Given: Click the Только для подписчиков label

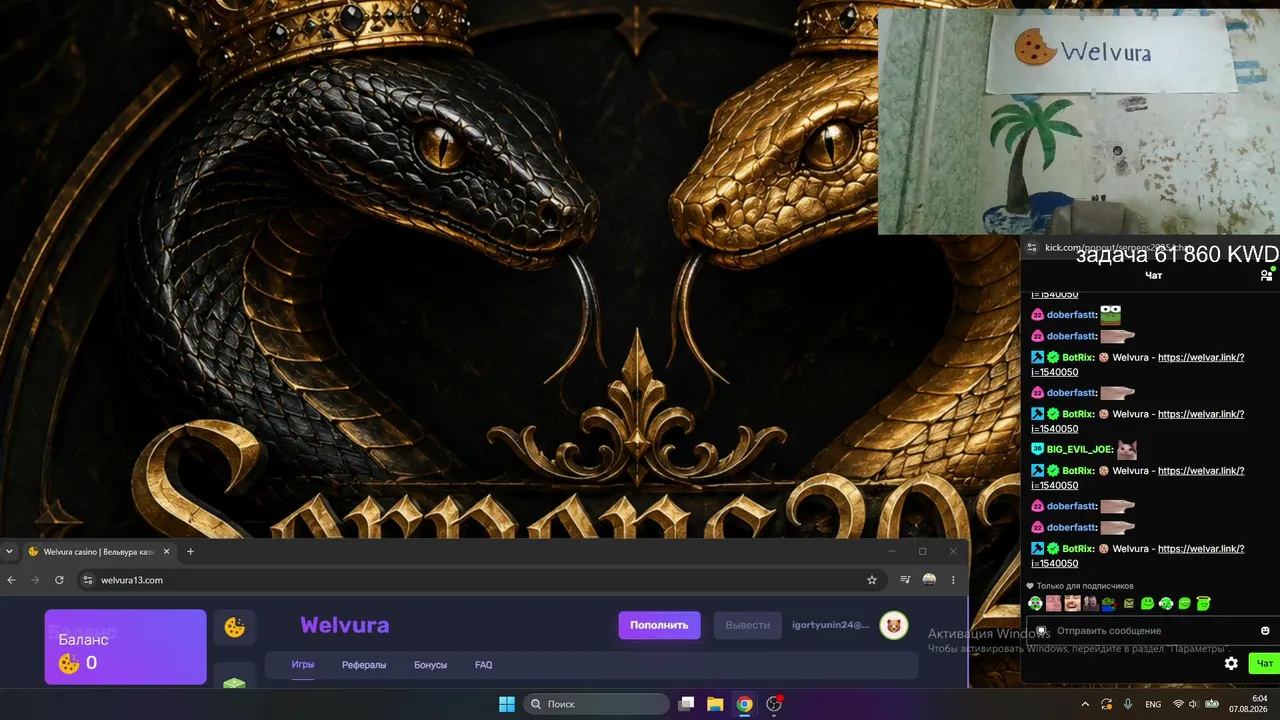Looking at the screenshot, I should pos(1085,586).
